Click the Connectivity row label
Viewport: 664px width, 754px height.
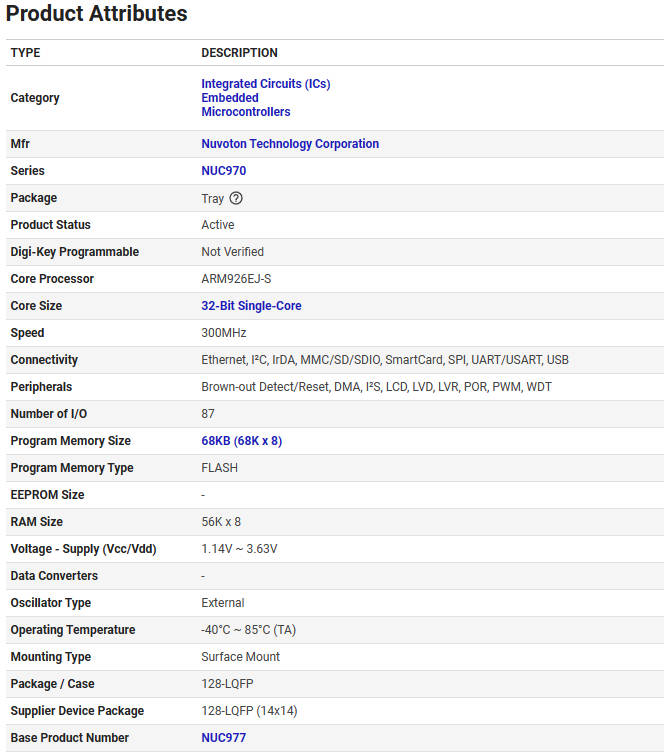click(44, 360)
